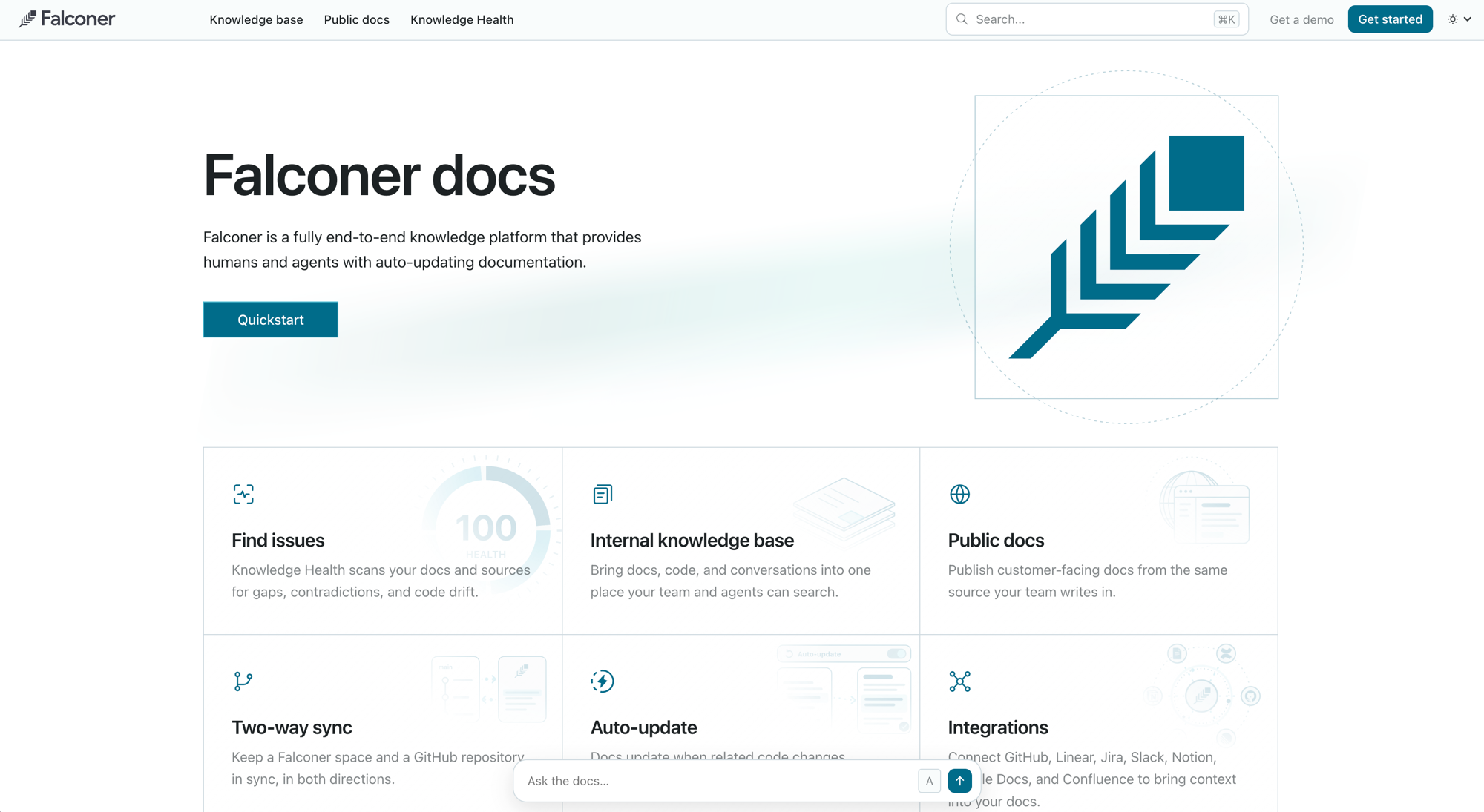
Task: Click the Quickstart button
Action: tap(270, 320)
